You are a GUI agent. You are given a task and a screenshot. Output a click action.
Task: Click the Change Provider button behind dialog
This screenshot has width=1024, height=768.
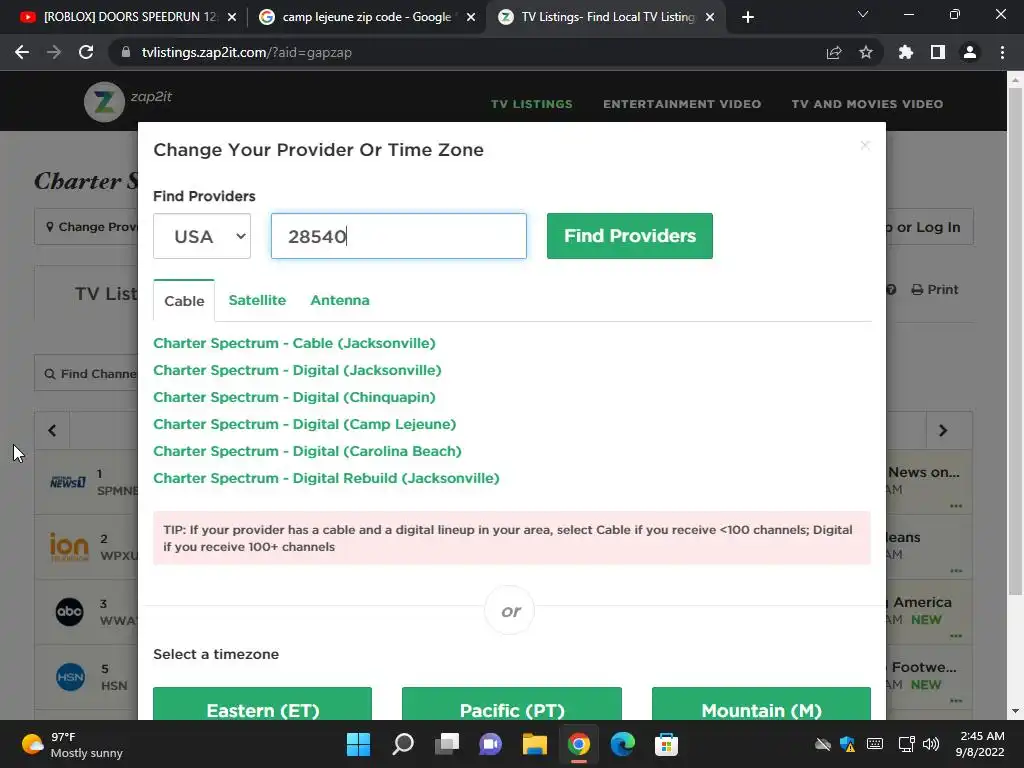[88, 227]
